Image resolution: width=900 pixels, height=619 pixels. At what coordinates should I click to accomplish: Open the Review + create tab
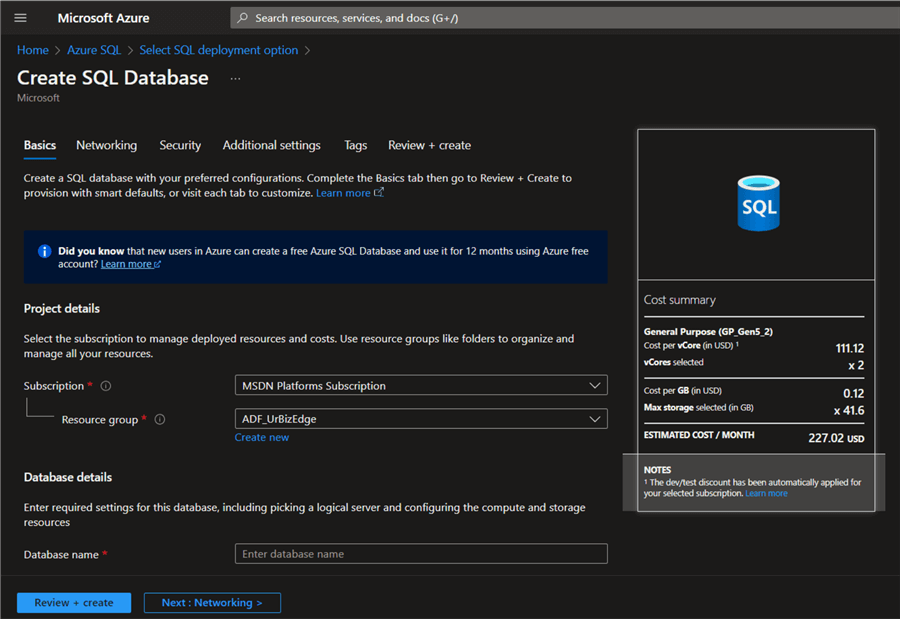pyautogui.click(x=429, y=145)
